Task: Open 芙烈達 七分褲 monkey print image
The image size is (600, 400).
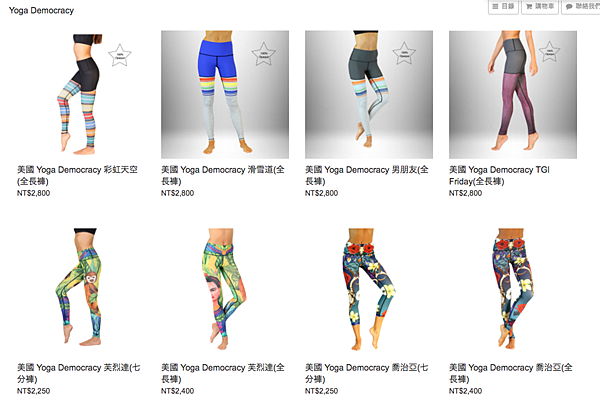Action: point(81,289)
